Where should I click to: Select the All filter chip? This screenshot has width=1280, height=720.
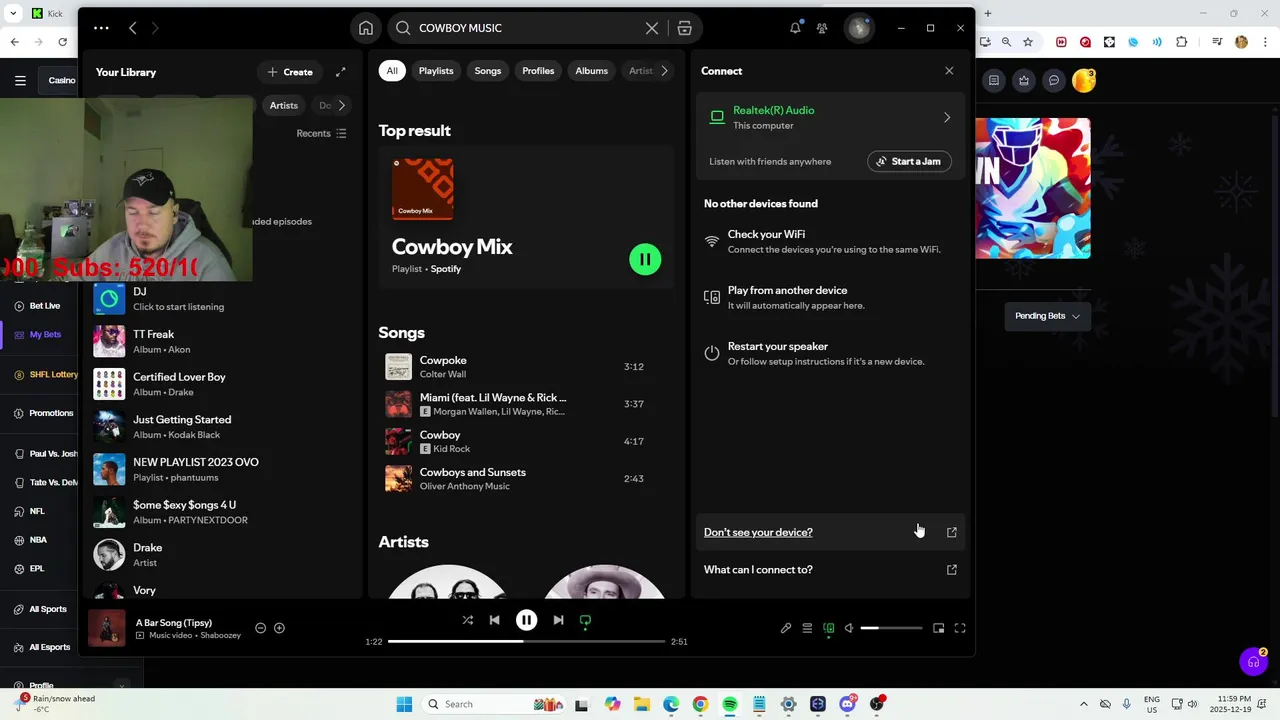[392, 71]
